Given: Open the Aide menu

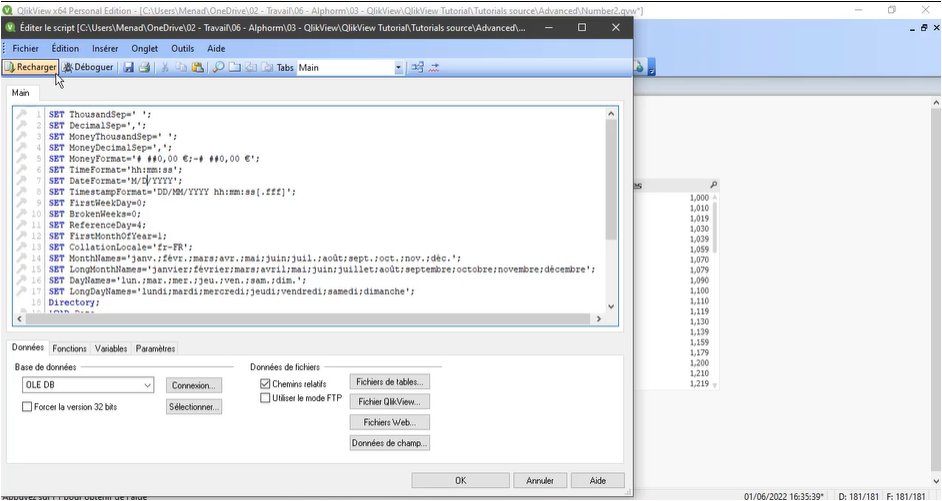Looking at the screenshot, I should coord(216,49).
